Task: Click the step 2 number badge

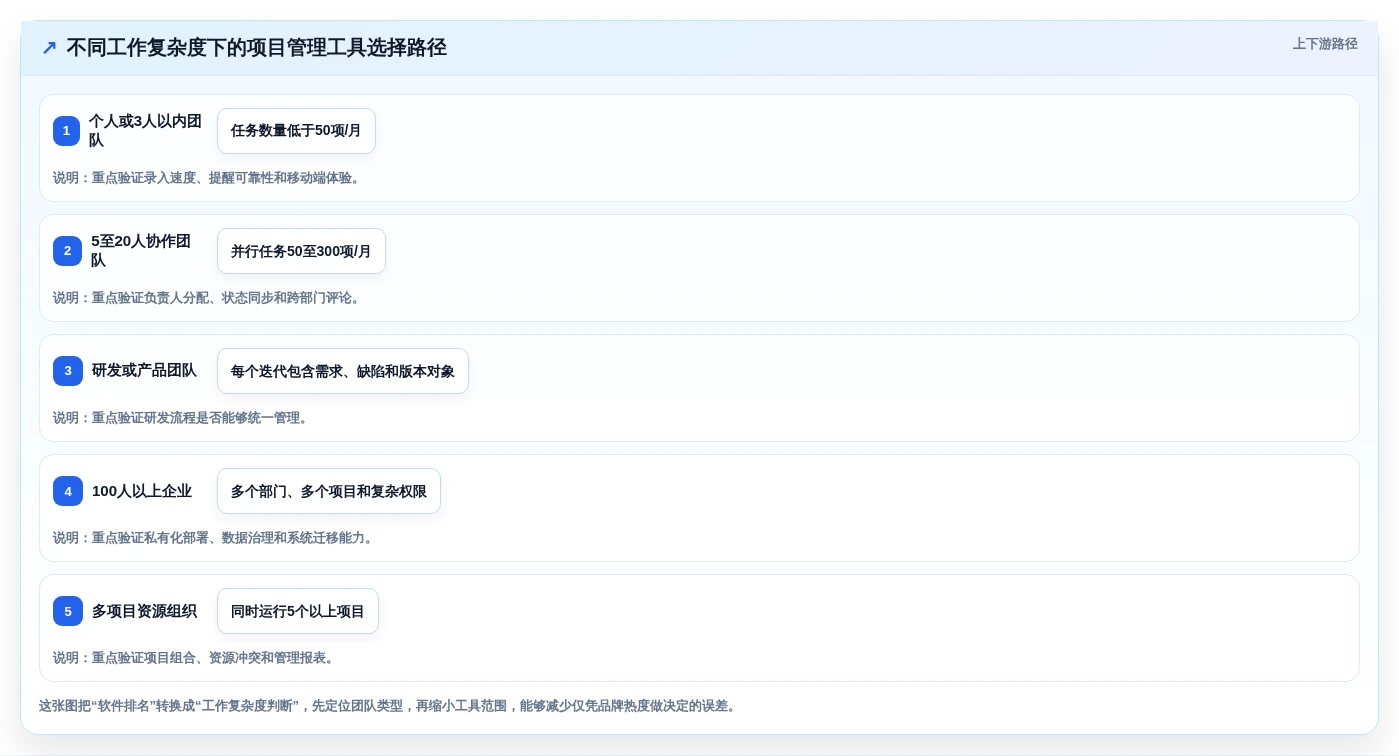Action: pyautogui.click(x=67, y=251)
